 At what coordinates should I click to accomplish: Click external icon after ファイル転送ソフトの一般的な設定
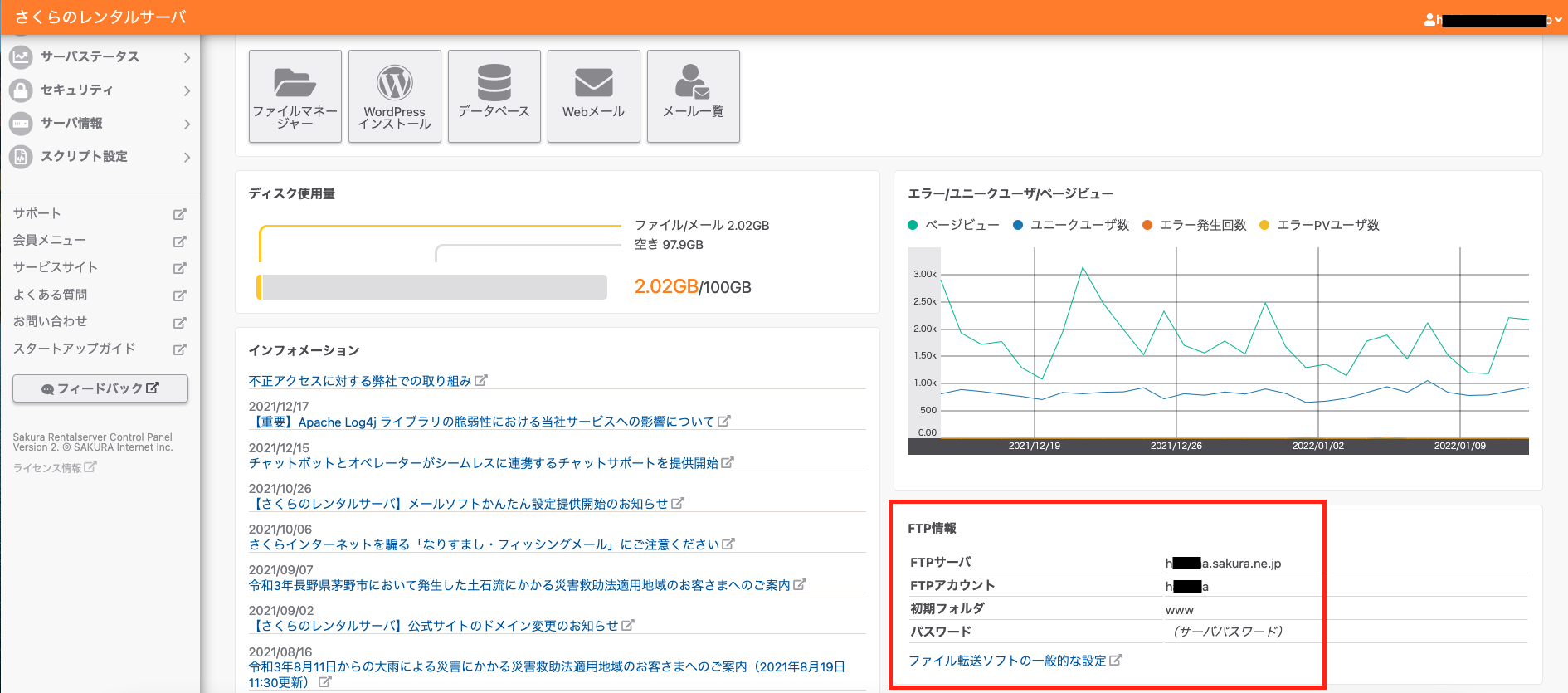[x=1116, y=660]
